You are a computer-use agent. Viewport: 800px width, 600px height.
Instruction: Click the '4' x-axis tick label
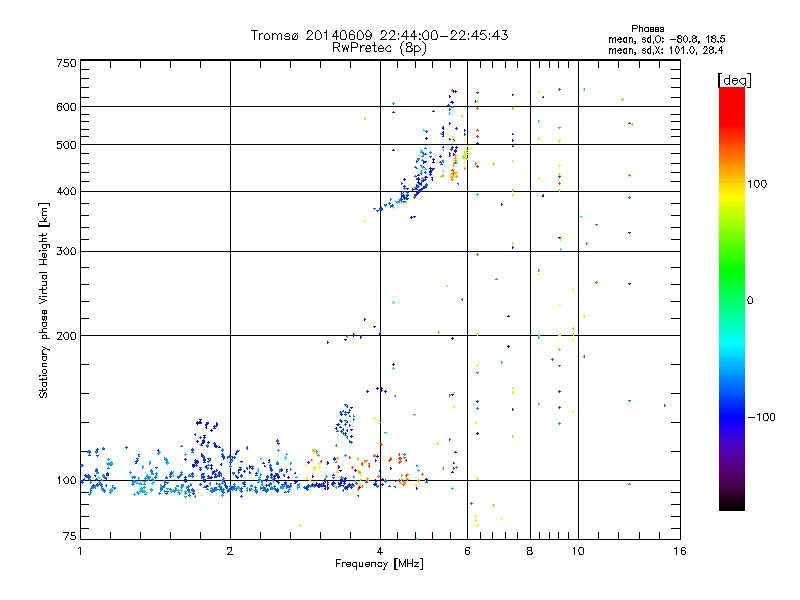point(380,551)
